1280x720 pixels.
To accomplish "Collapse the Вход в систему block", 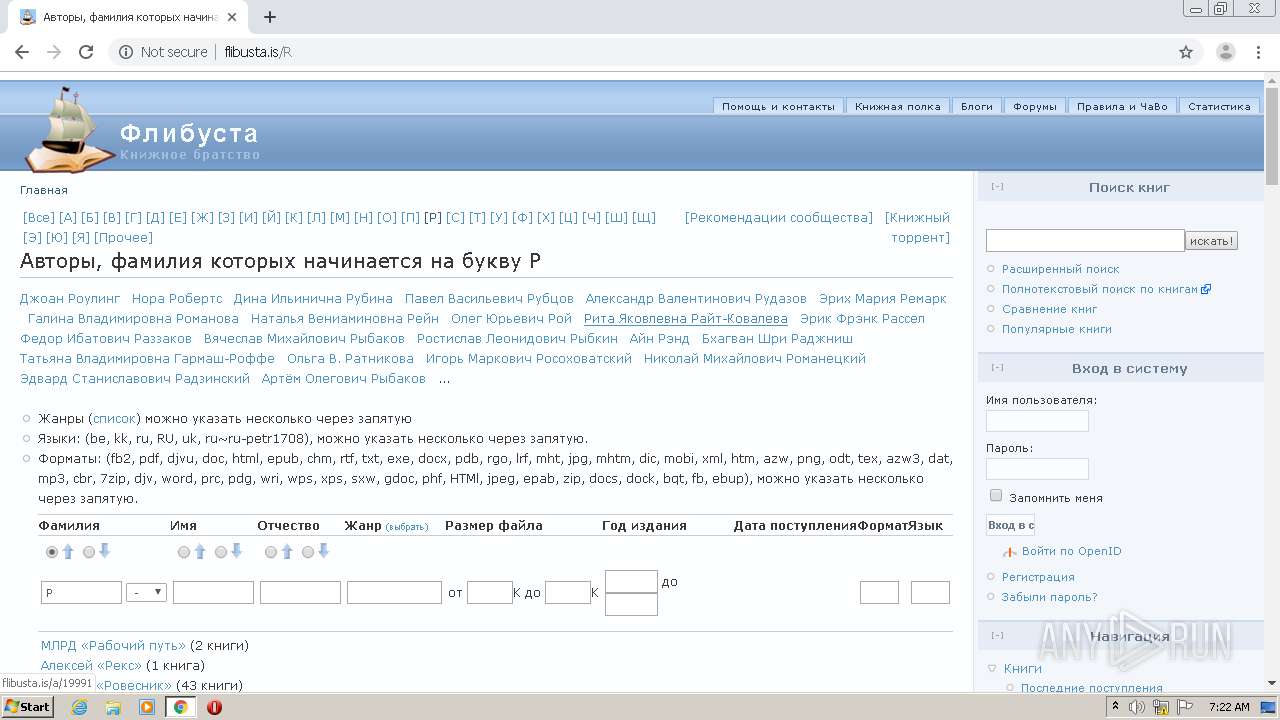I will click(997, 368).
